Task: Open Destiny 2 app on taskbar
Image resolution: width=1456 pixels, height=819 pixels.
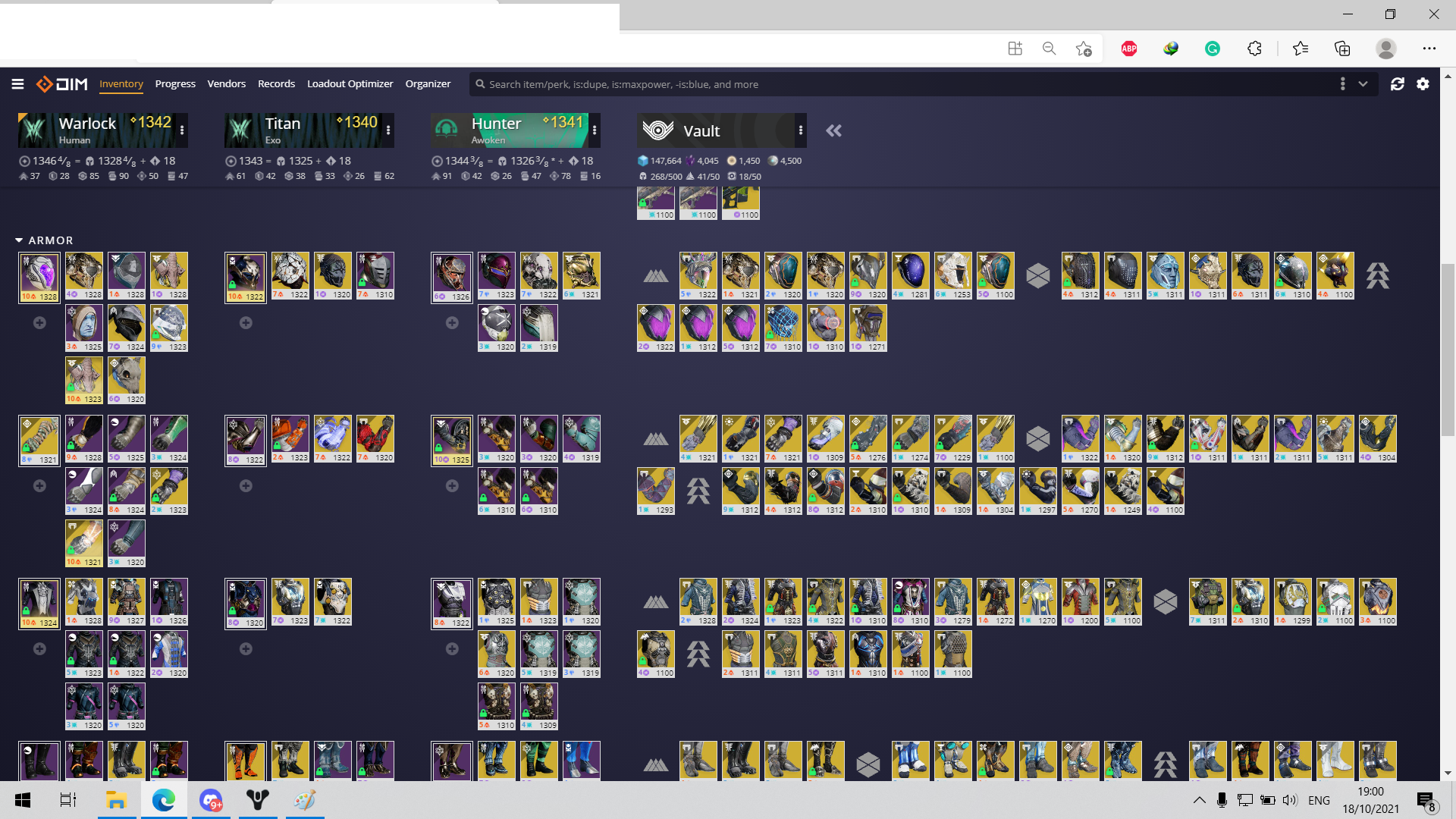Action: tap(258, 800)
